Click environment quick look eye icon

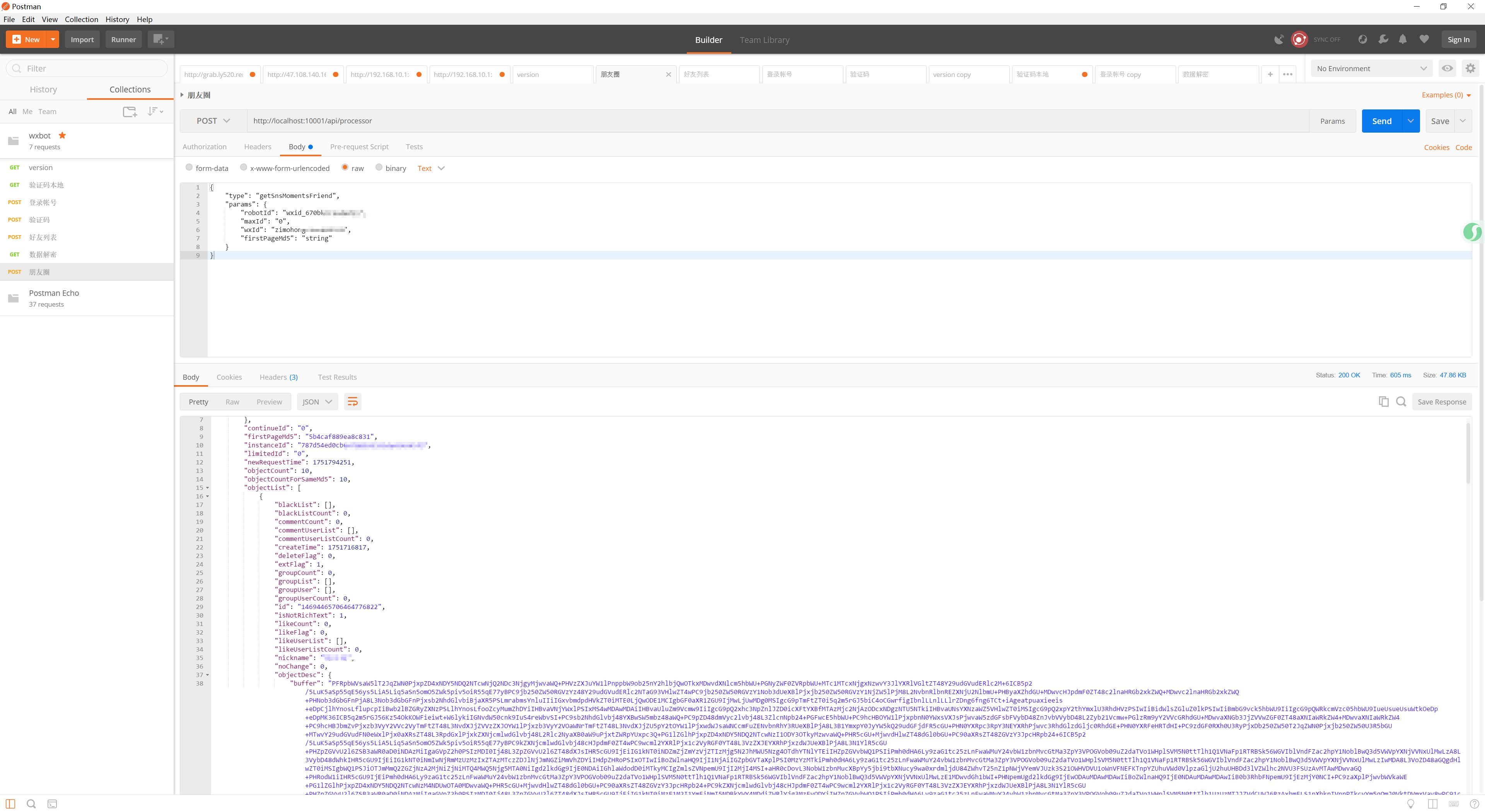[1447, 68]
